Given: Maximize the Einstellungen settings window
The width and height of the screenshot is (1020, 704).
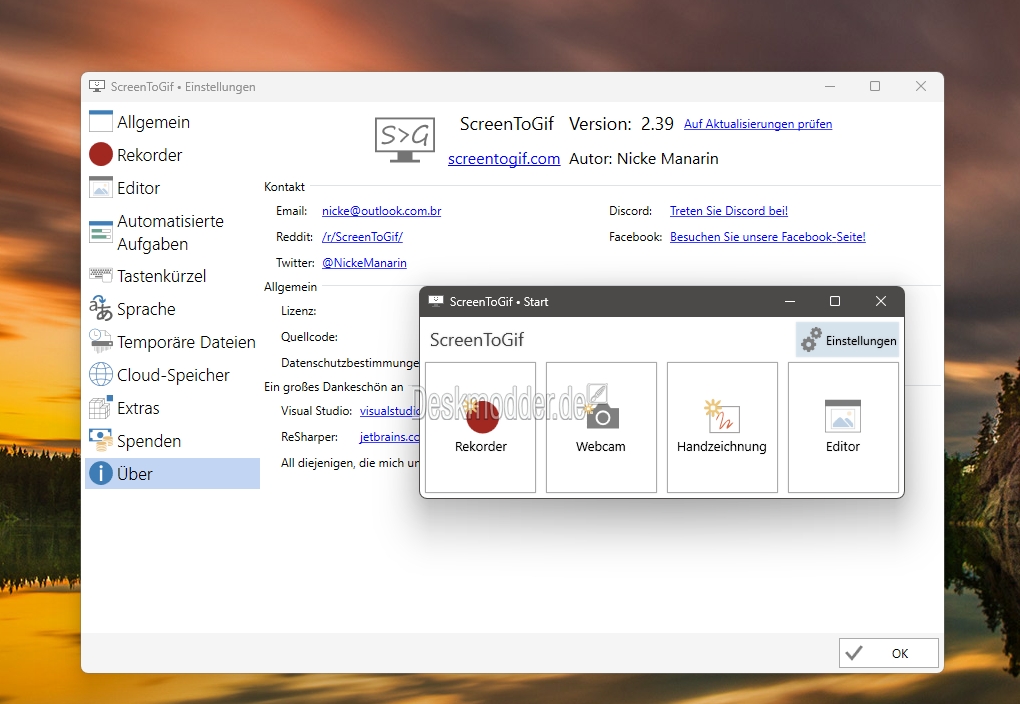Looking at the screenshot, I should [x=875, y=86].
